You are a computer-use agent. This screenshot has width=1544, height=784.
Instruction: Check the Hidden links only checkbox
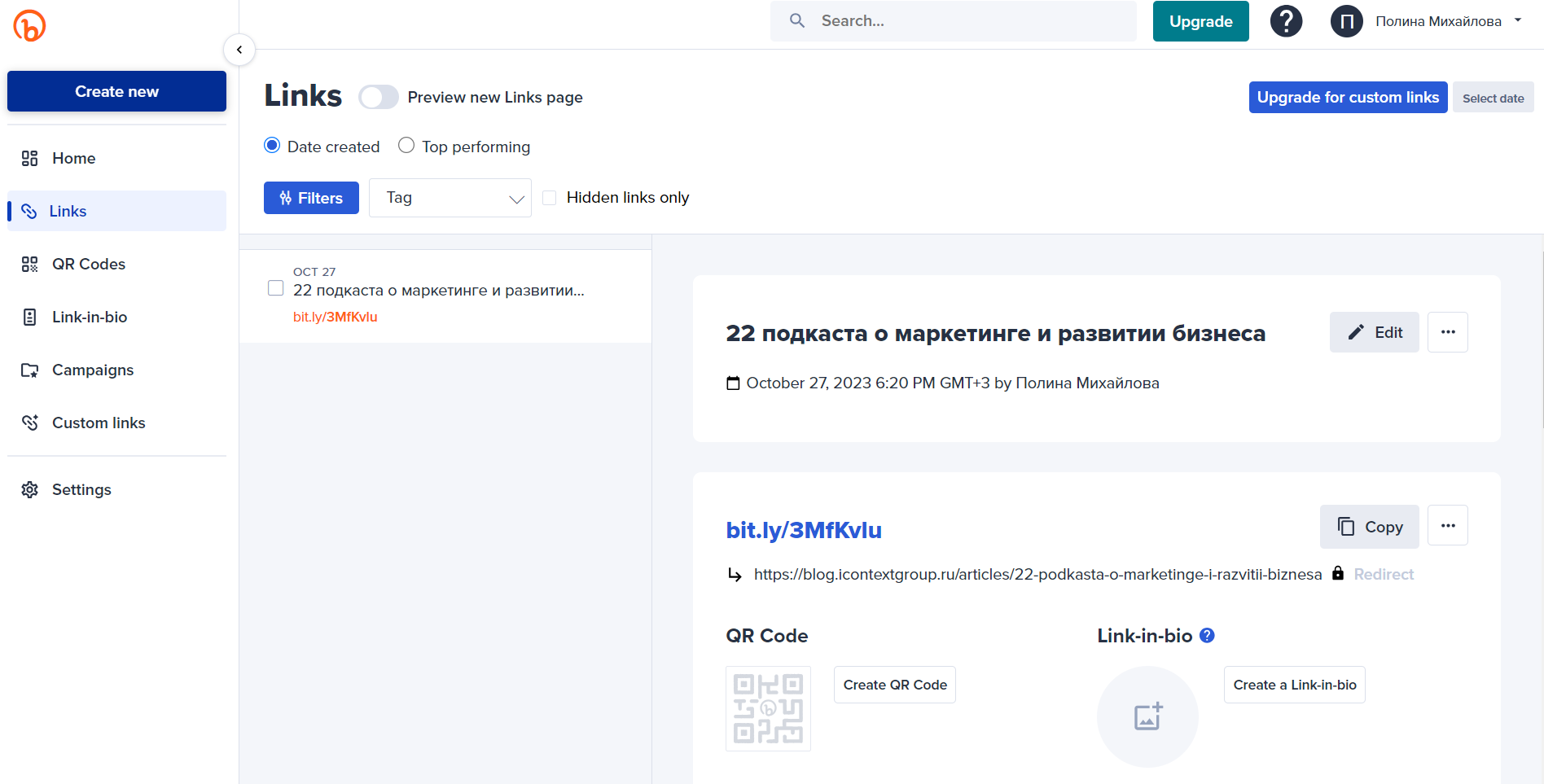(x=550, y=198)
